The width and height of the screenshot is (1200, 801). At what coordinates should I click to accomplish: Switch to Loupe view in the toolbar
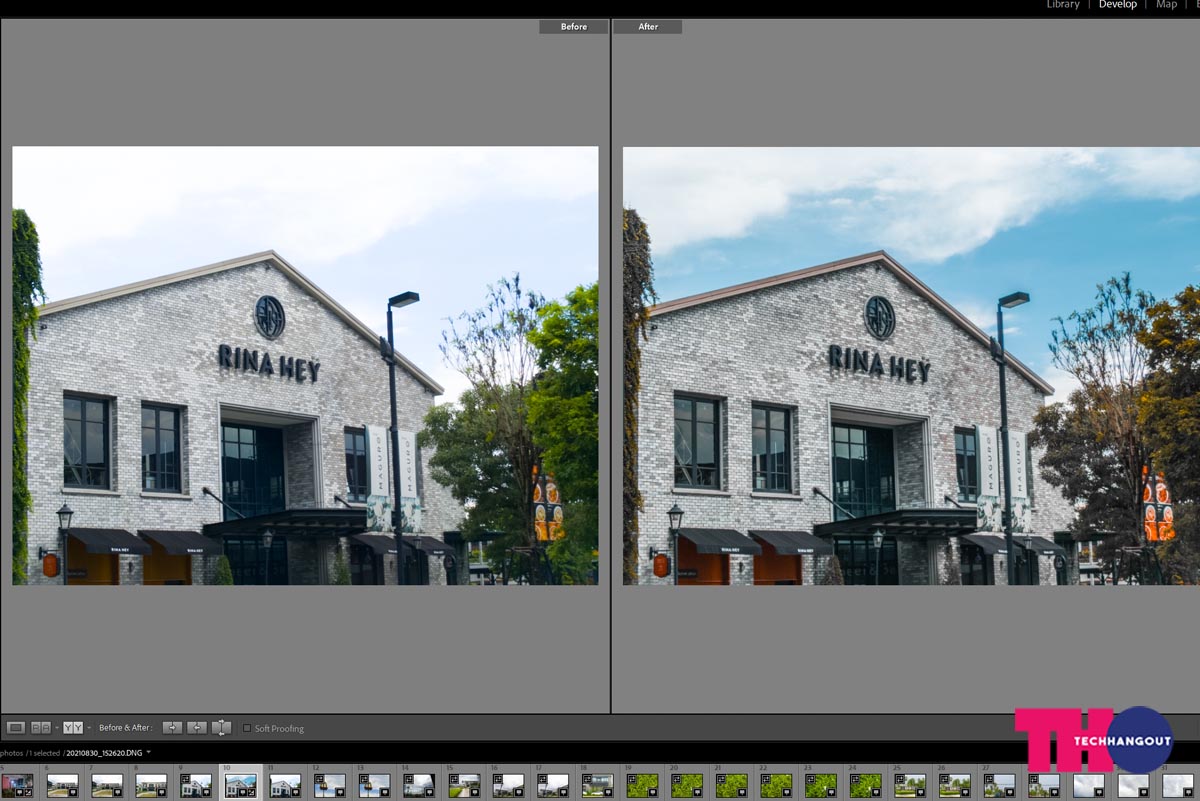[16, 728]
